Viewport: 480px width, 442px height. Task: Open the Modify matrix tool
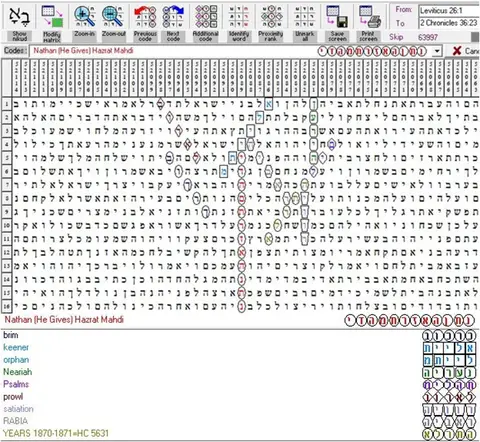52,16
